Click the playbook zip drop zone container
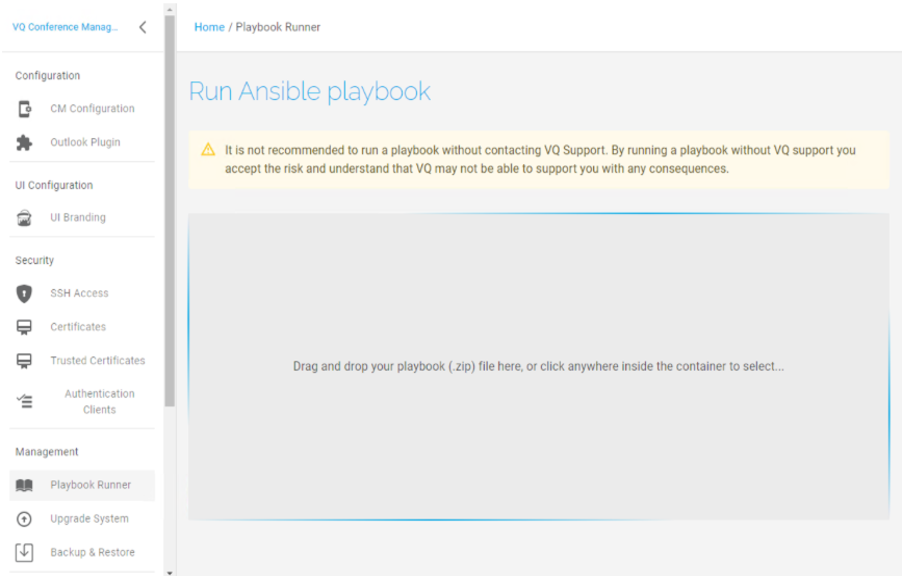 pos(538,367)
